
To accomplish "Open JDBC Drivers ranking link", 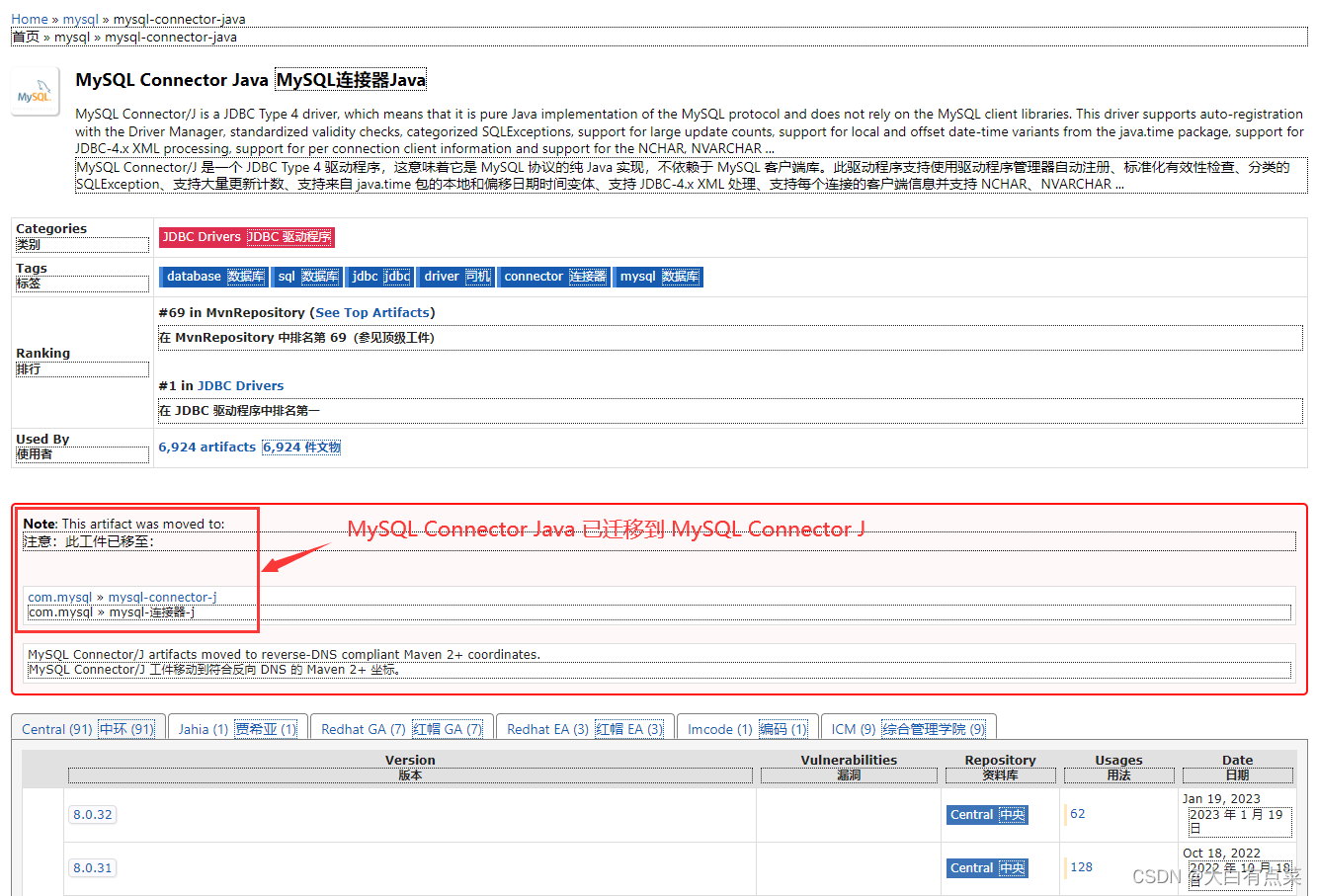I will [240, 385].
